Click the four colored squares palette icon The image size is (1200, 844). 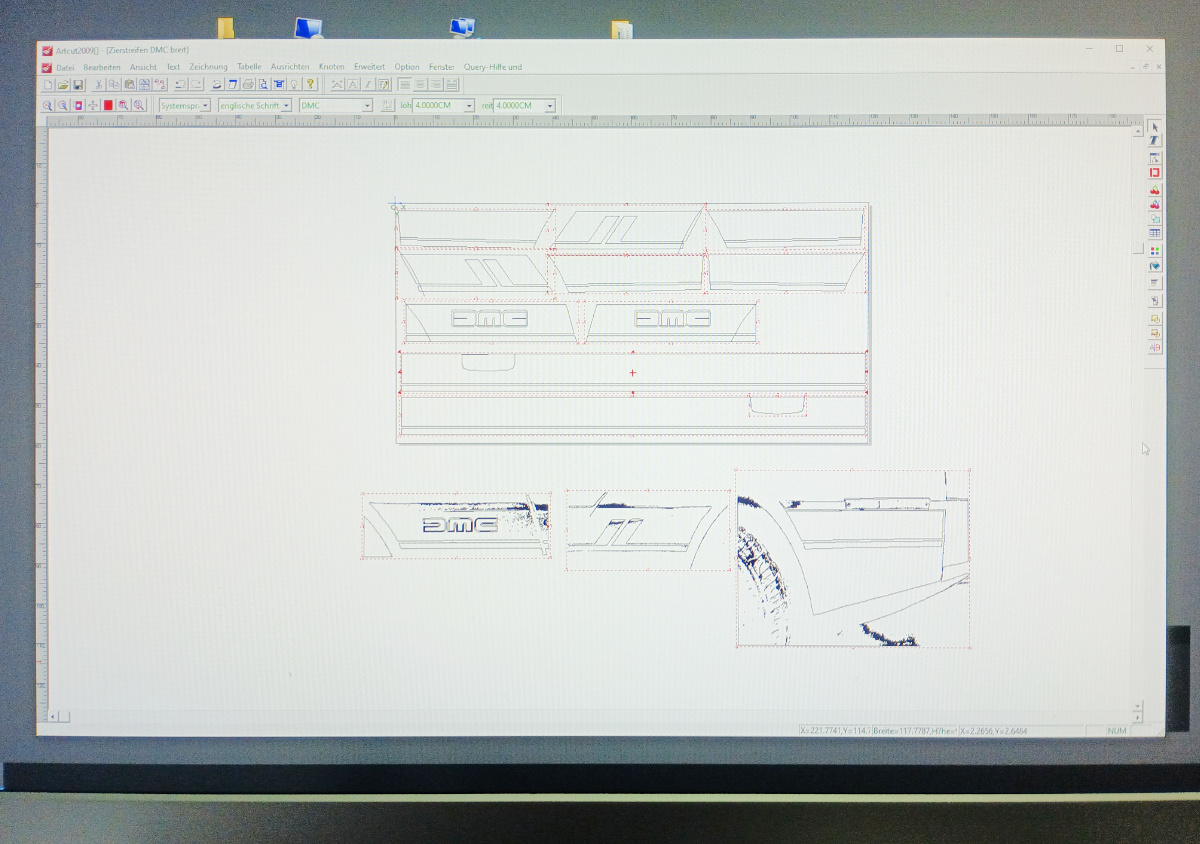coord(1155,251)
